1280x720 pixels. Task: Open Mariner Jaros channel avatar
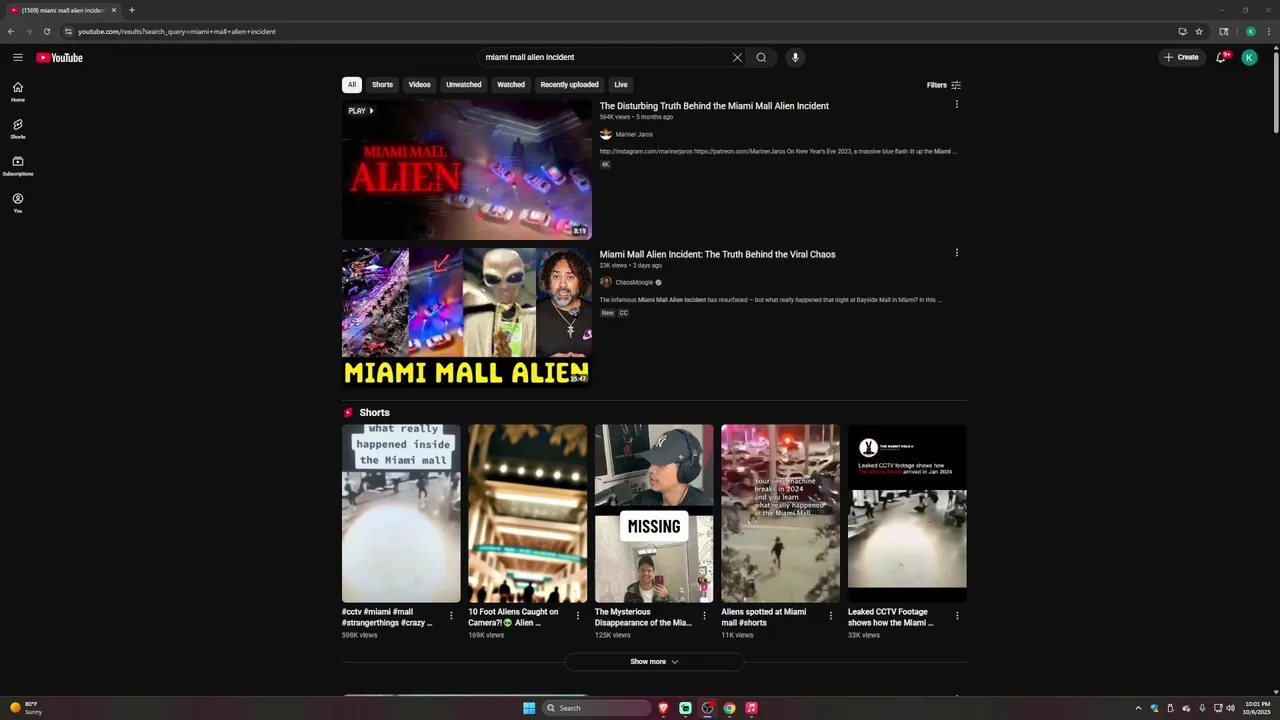pos(606,134)
